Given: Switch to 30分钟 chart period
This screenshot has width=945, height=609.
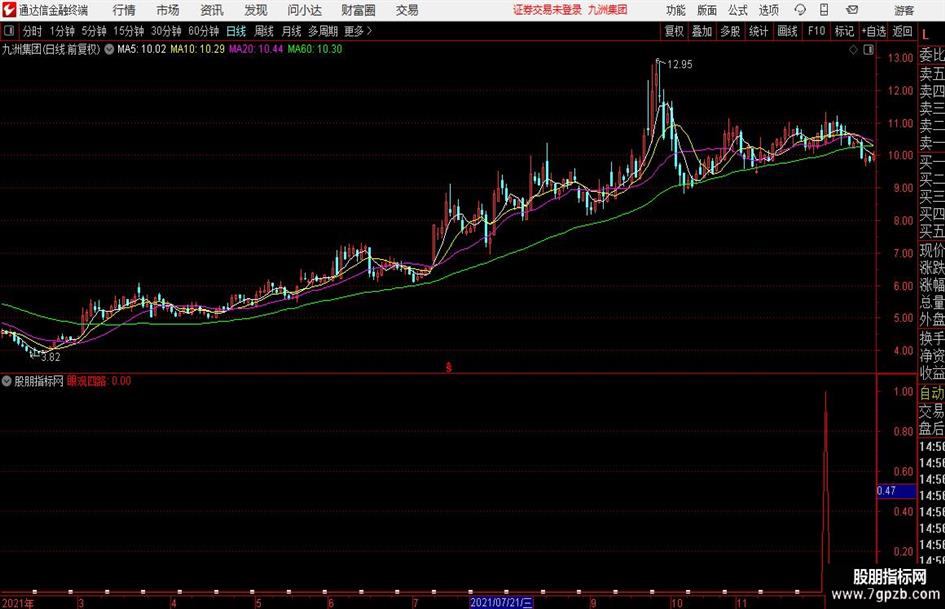Looking at the screenshot, I should click(166, 31).
